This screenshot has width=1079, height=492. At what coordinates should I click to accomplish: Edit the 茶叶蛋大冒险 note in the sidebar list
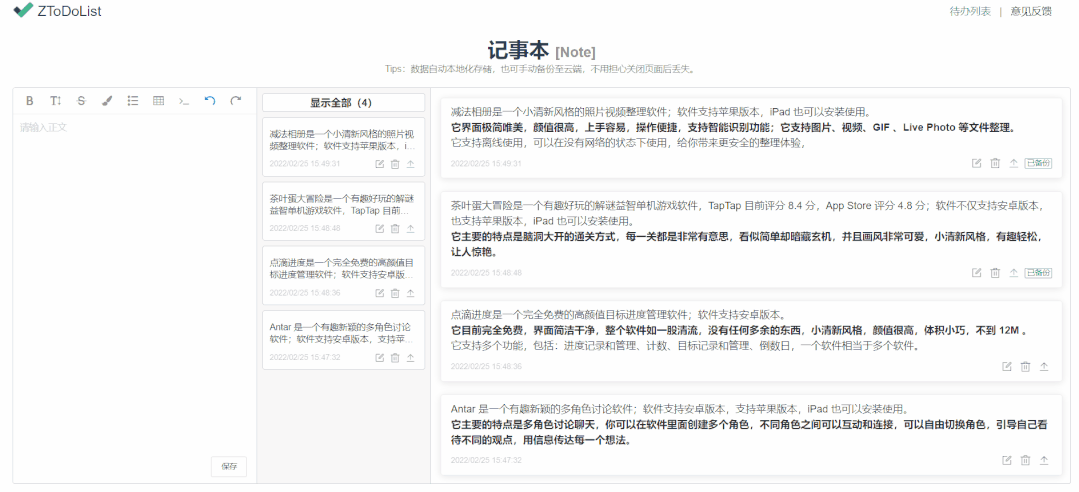point(380,228)
